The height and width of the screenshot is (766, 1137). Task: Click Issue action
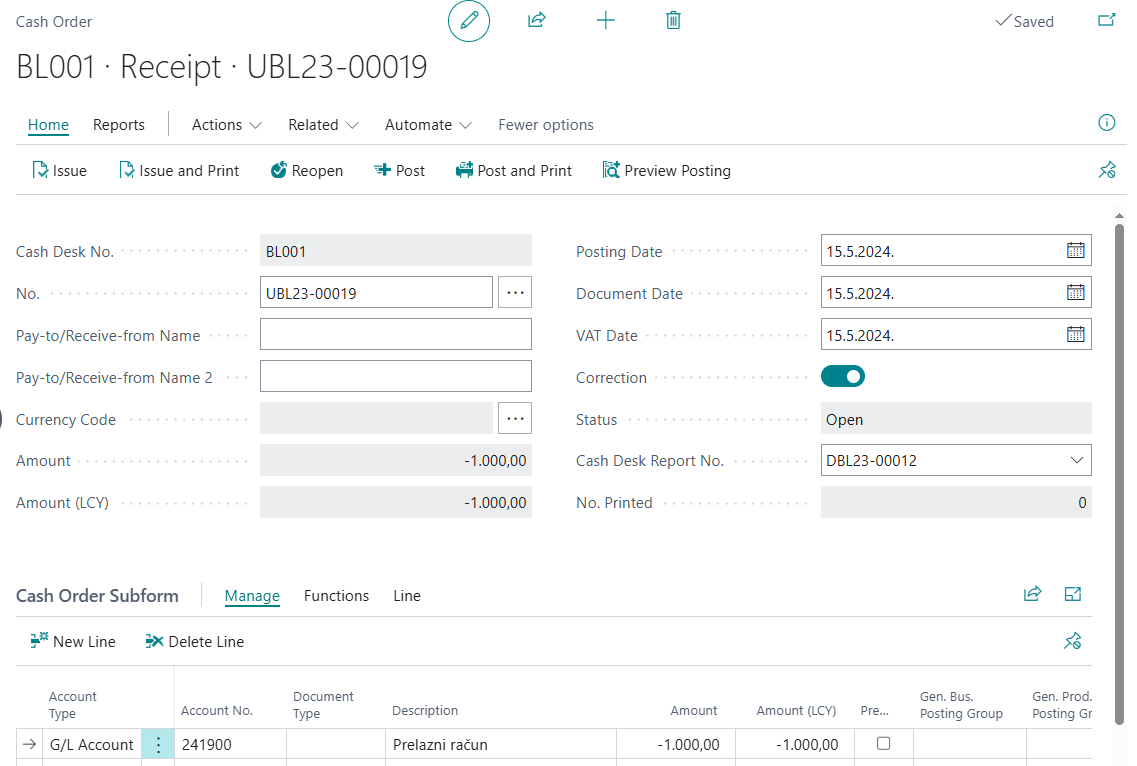[59, 170]
